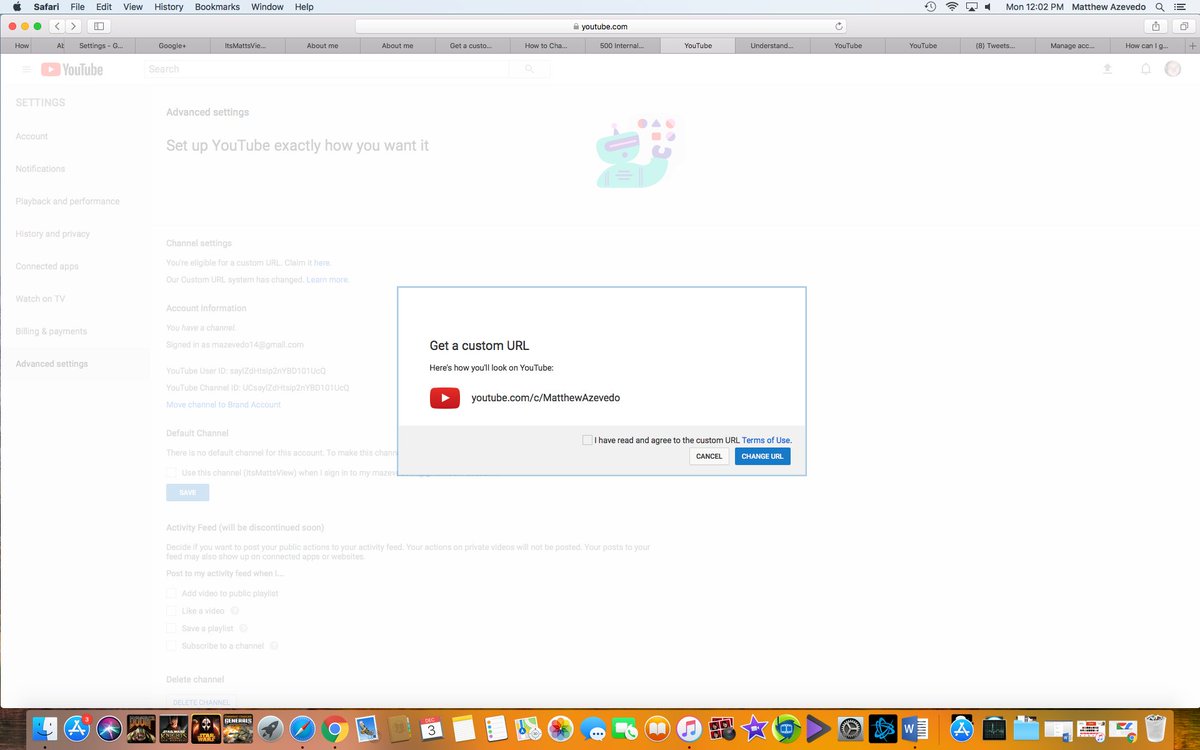Open Billing & payments settings
This screenshot has width=1200, height=750.
point(51,331)
